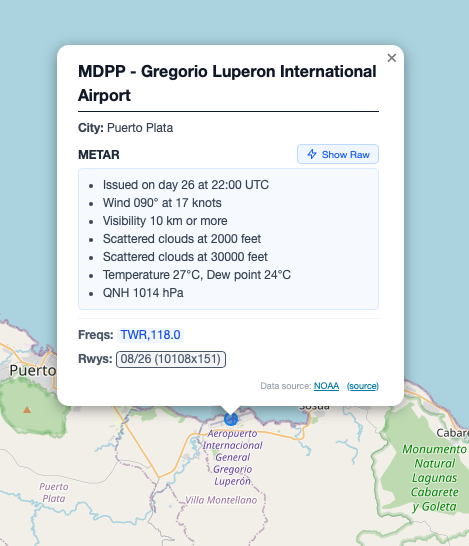This screenshot has height=546, width=469.
Task: Open the NOAA data source link
Action: tap(326, 386)
